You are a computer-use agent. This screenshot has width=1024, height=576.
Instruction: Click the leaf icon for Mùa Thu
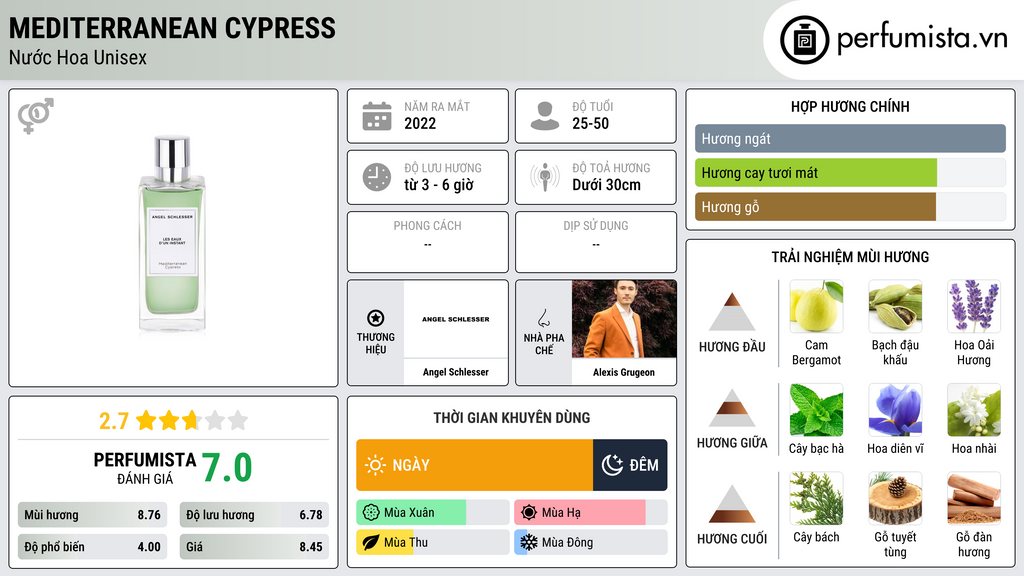(371, 542)
